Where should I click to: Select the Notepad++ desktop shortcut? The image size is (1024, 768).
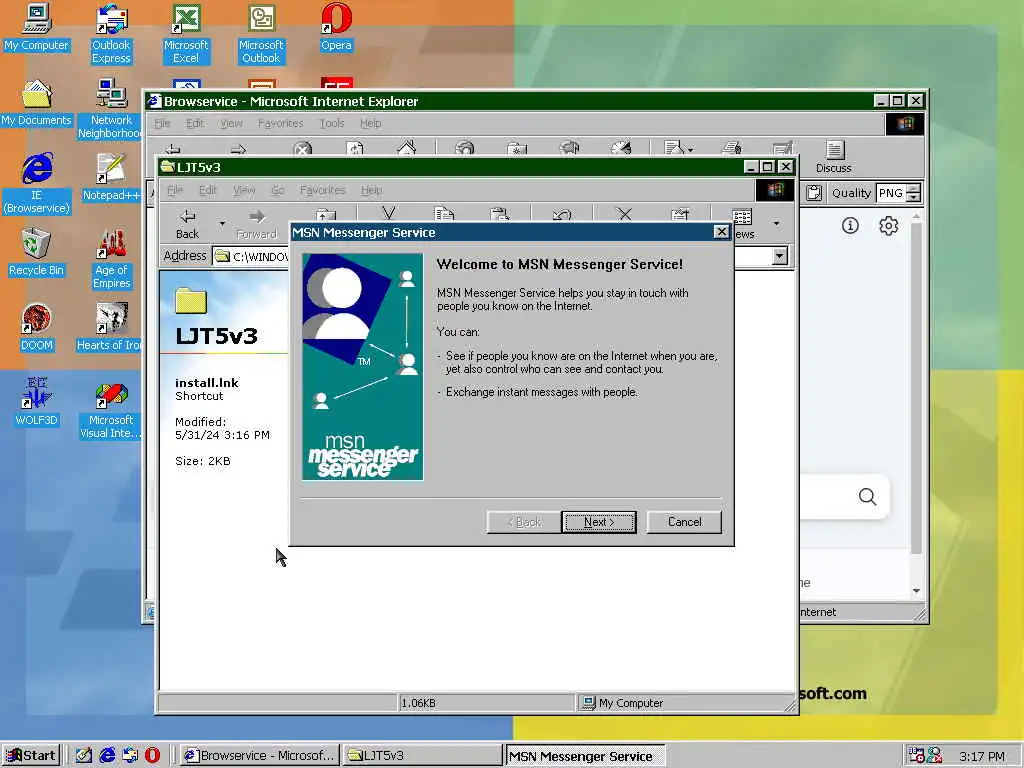pos(111,178)
